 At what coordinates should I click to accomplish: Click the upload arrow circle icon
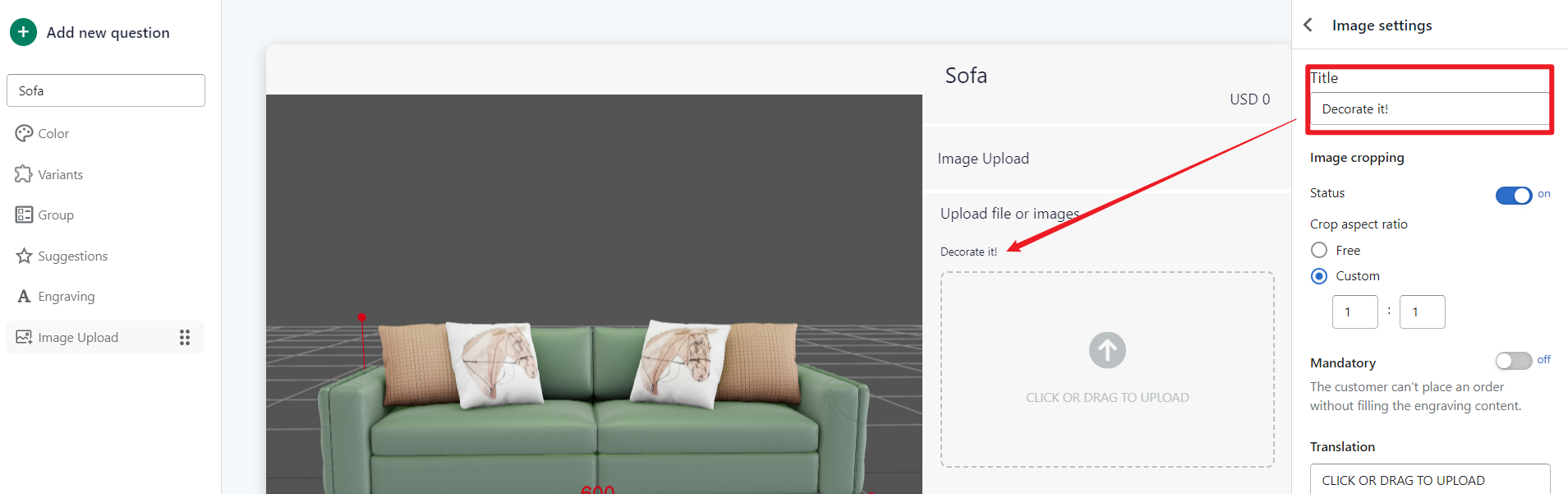click(x=1107, y=350)
